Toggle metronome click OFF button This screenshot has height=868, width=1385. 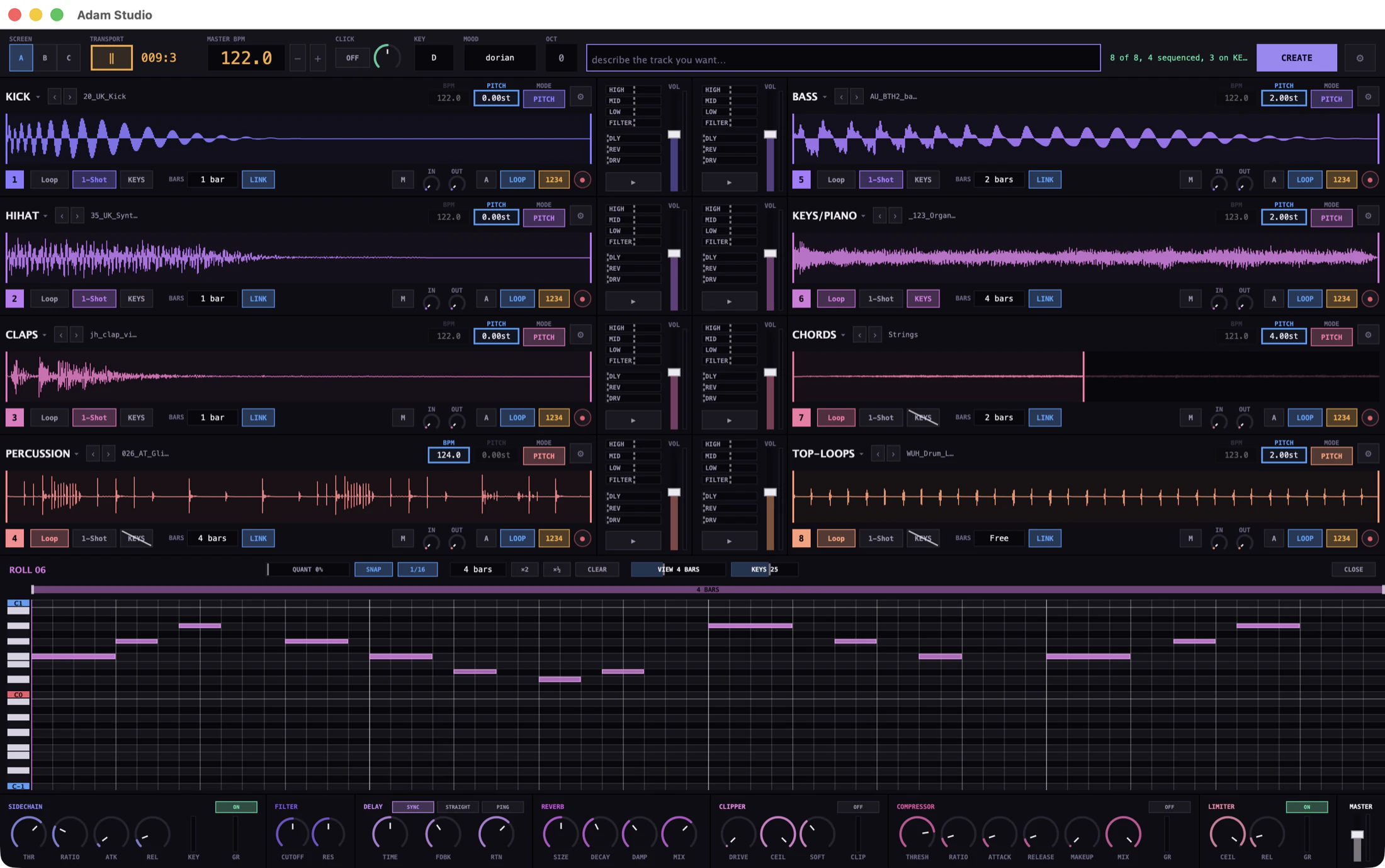click(353, 58)
